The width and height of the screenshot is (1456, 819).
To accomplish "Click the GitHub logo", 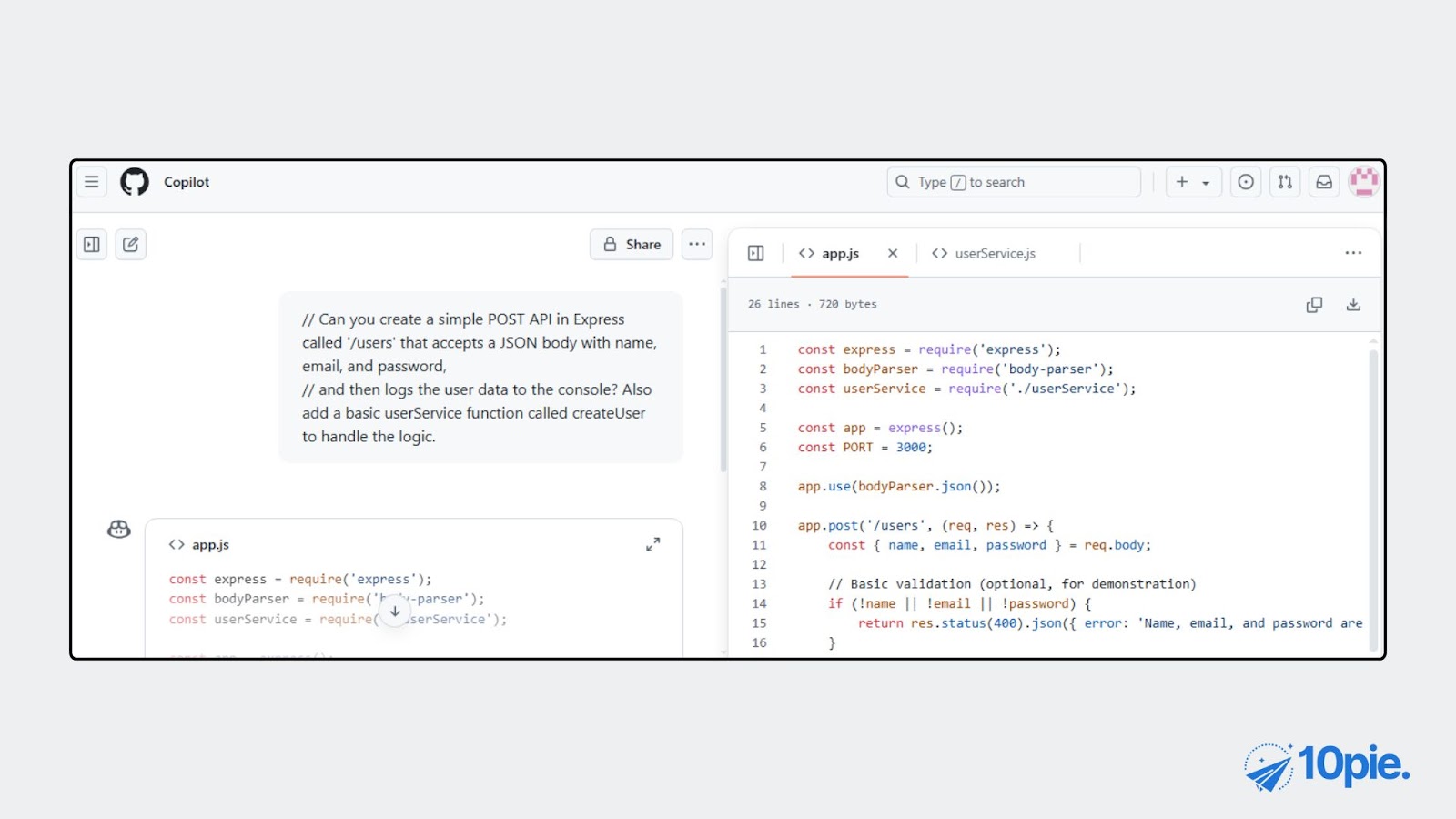I will tap(135, 182).
